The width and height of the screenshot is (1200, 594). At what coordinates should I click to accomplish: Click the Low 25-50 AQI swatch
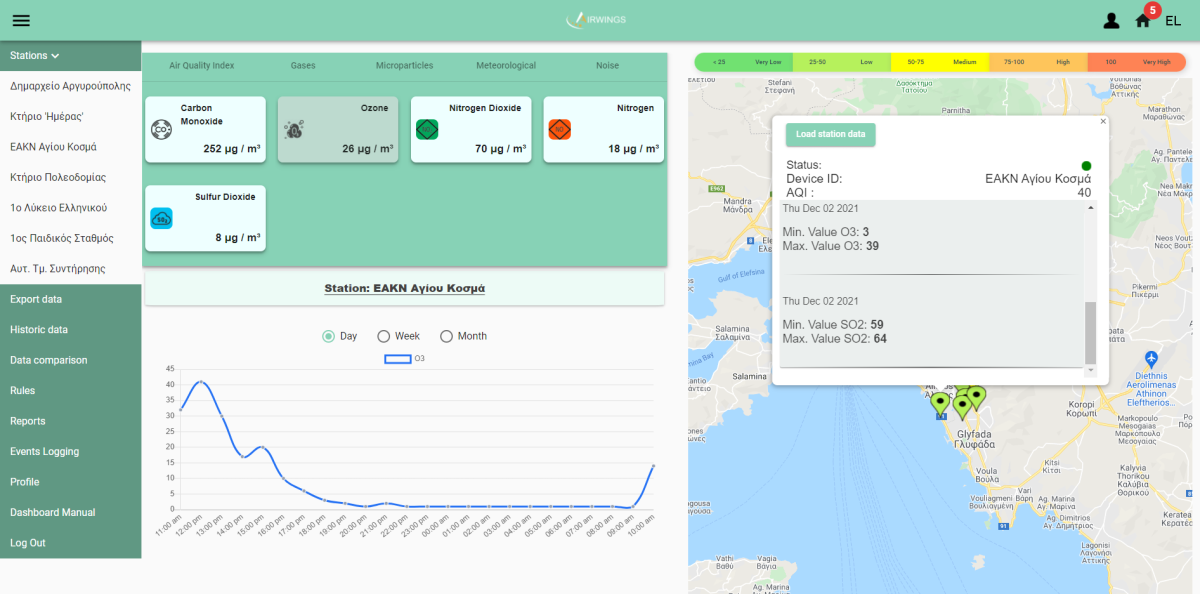(x=842, y=62)
